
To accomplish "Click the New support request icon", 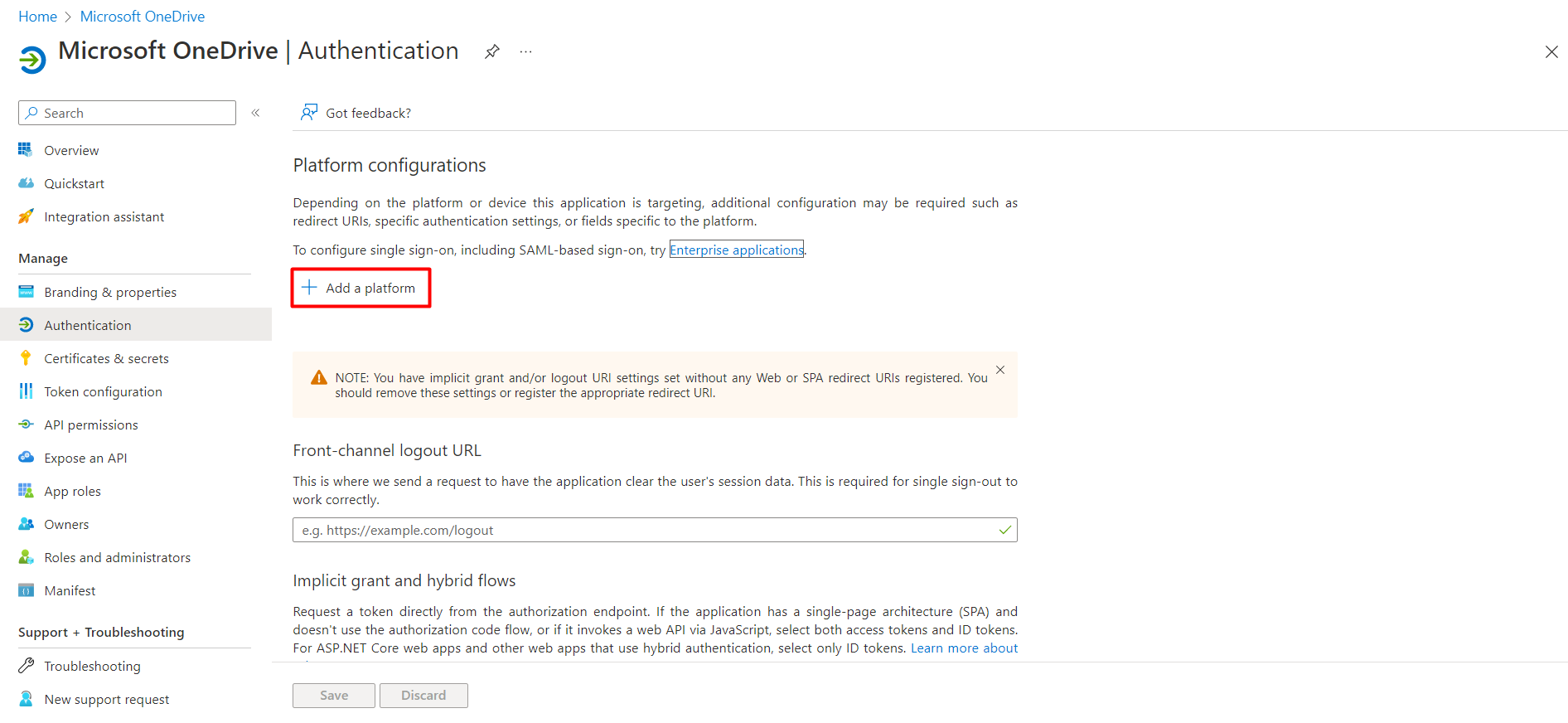I will (x=26, y=699).
